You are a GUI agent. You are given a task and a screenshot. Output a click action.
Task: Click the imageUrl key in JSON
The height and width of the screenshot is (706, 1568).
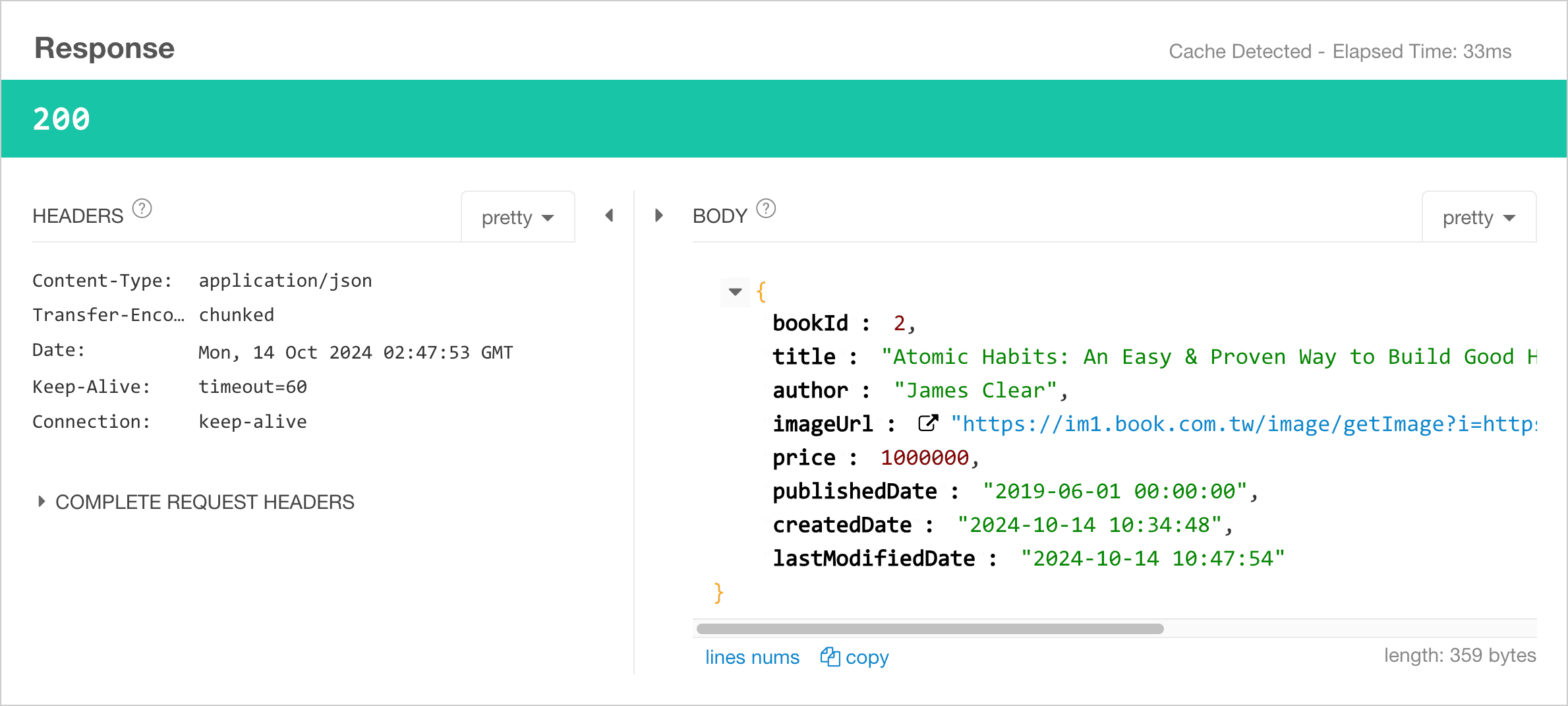(x=823, y=424)
